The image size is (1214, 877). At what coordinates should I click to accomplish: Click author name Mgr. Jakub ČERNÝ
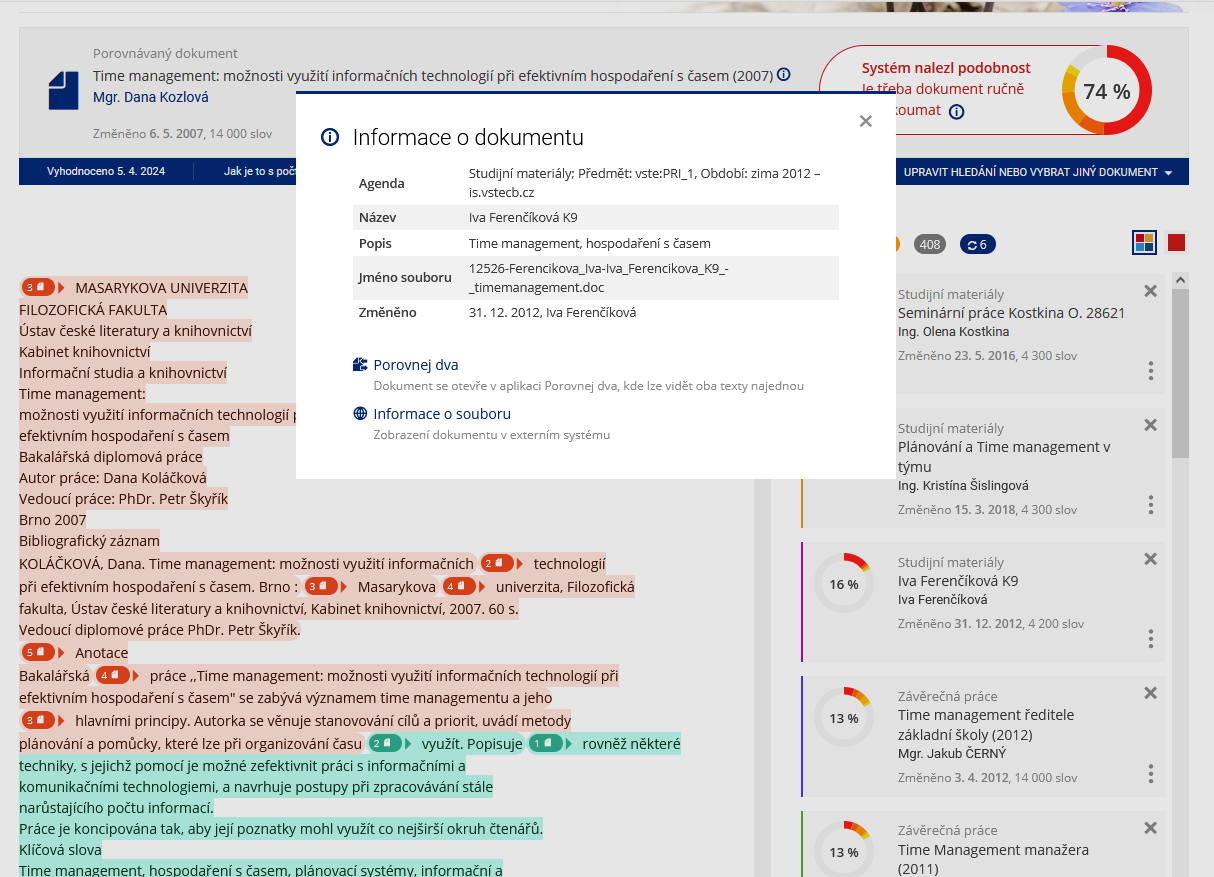click(x=952, y=754)
